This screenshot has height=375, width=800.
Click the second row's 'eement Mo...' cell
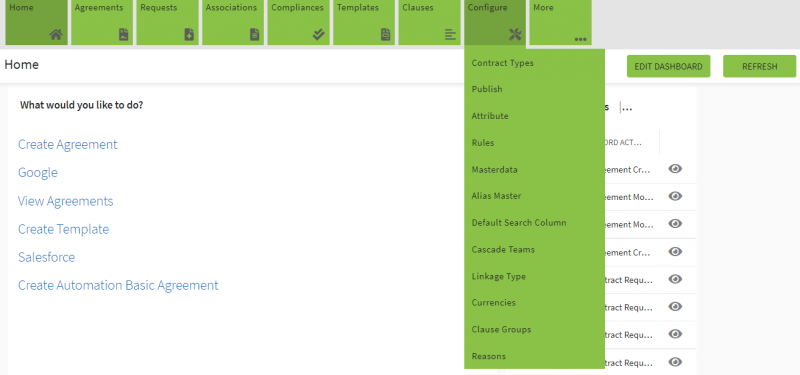(629, 197)
